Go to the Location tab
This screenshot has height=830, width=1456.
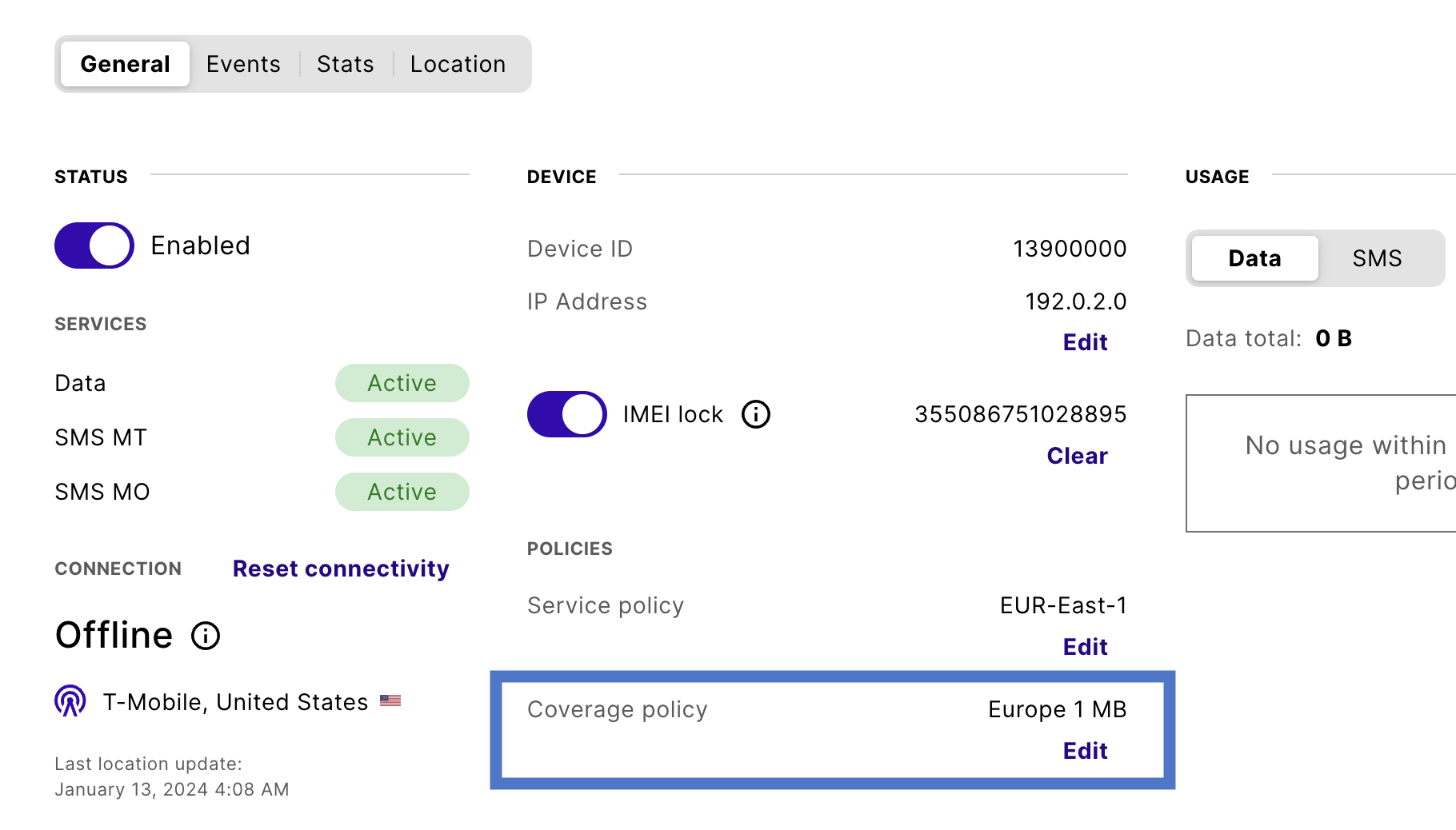[458, 64]
